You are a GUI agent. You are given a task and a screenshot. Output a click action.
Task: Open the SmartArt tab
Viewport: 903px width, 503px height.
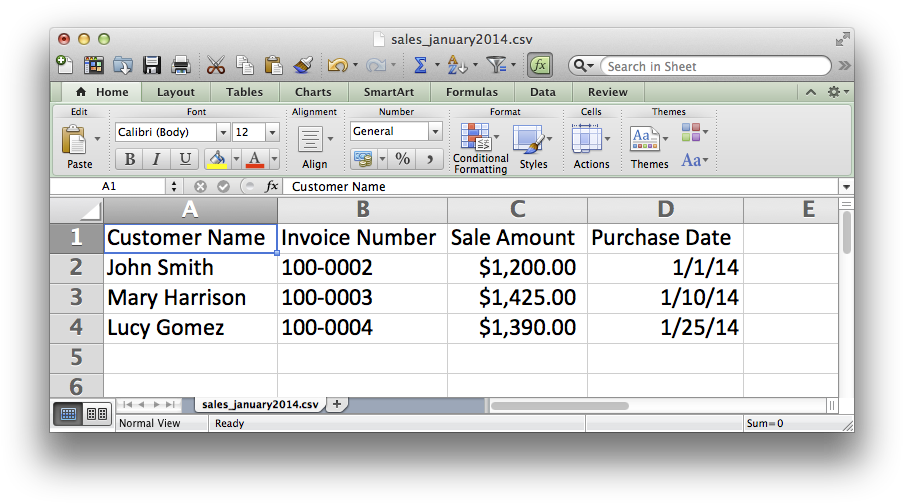389,92
